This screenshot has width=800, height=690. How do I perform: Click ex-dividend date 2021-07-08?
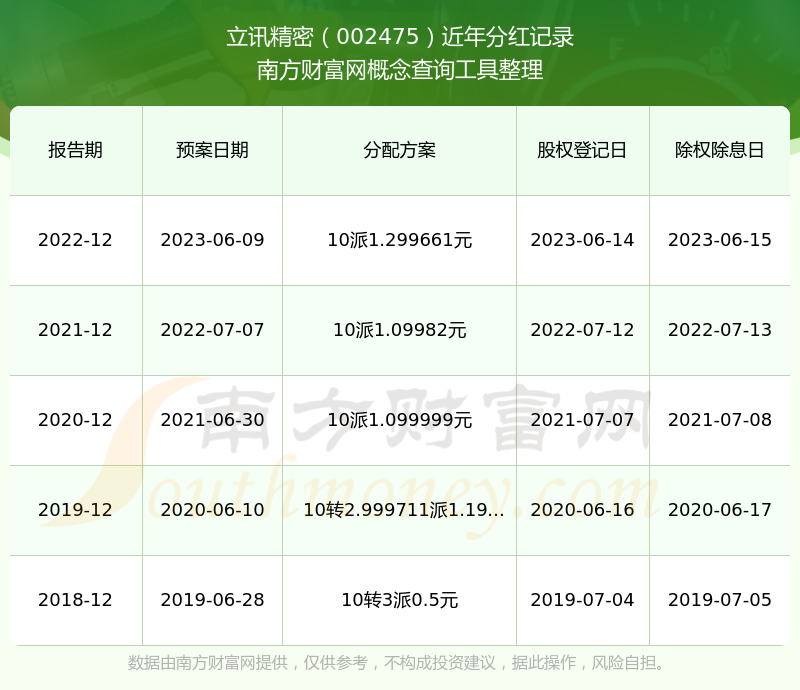[719, 420]
